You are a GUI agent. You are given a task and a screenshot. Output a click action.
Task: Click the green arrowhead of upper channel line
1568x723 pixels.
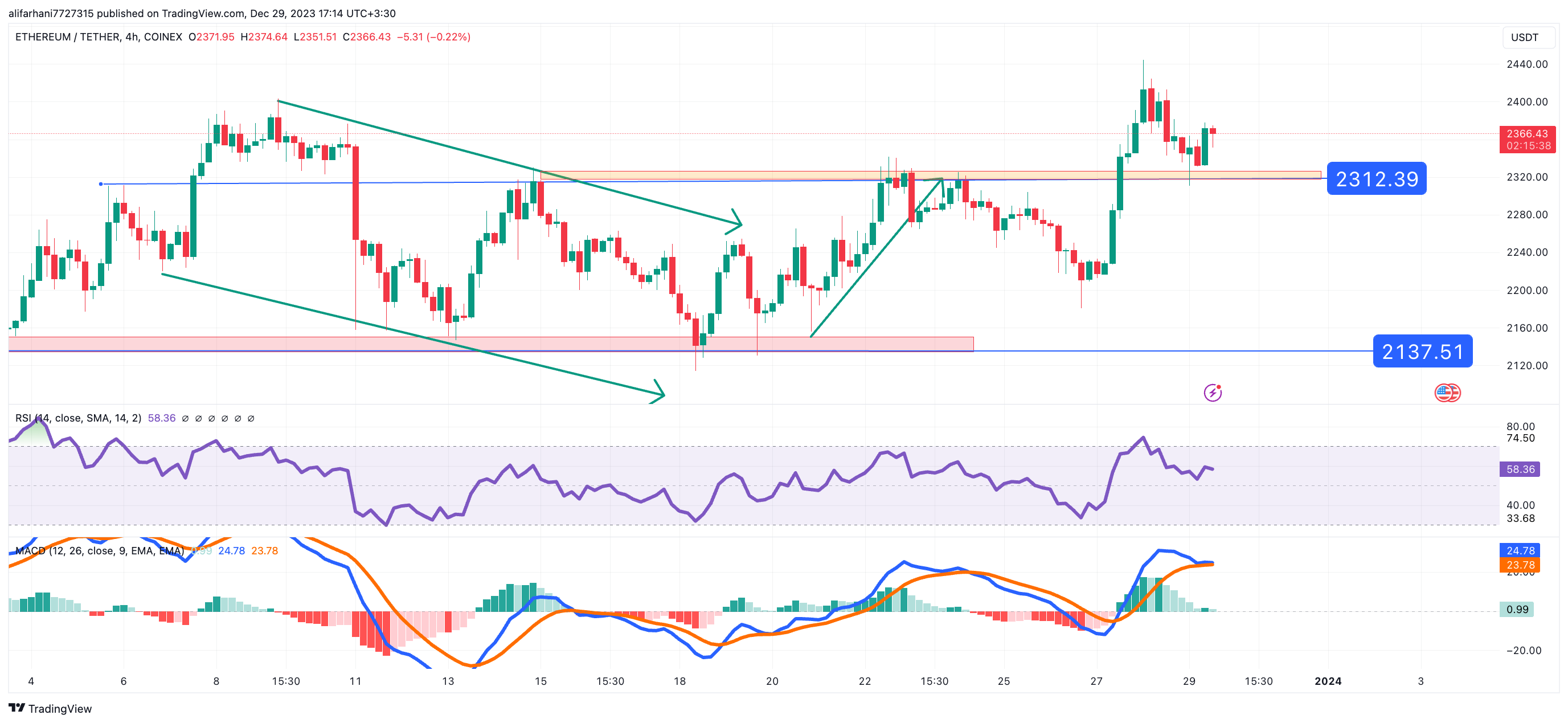pos(736,223)
